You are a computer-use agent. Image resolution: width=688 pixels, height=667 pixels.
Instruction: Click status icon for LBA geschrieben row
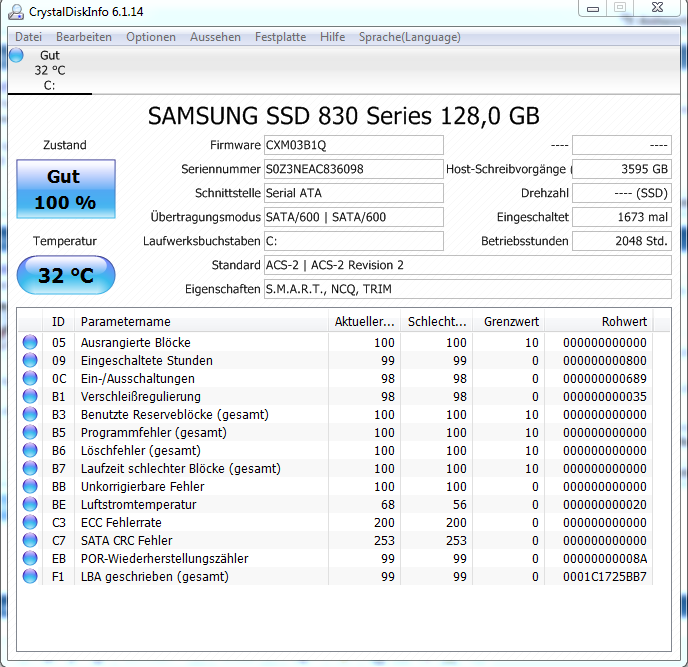[30, 576]
